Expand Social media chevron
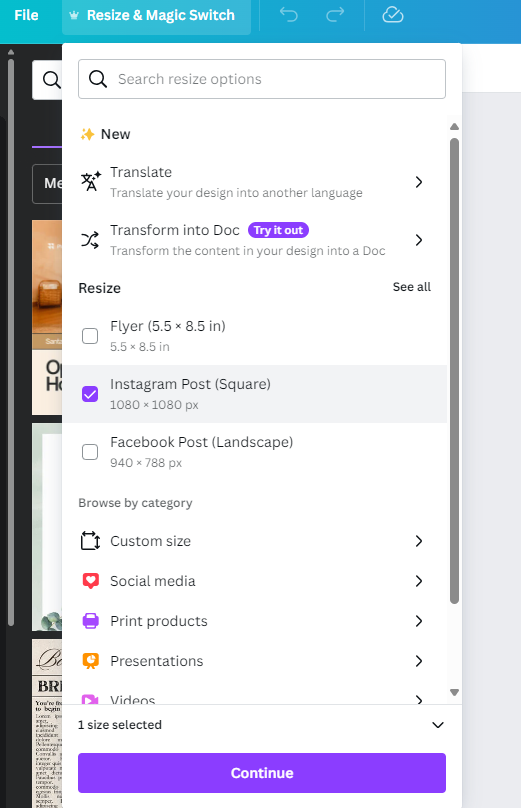Viewport: 521px width, 808px height. 419,581
